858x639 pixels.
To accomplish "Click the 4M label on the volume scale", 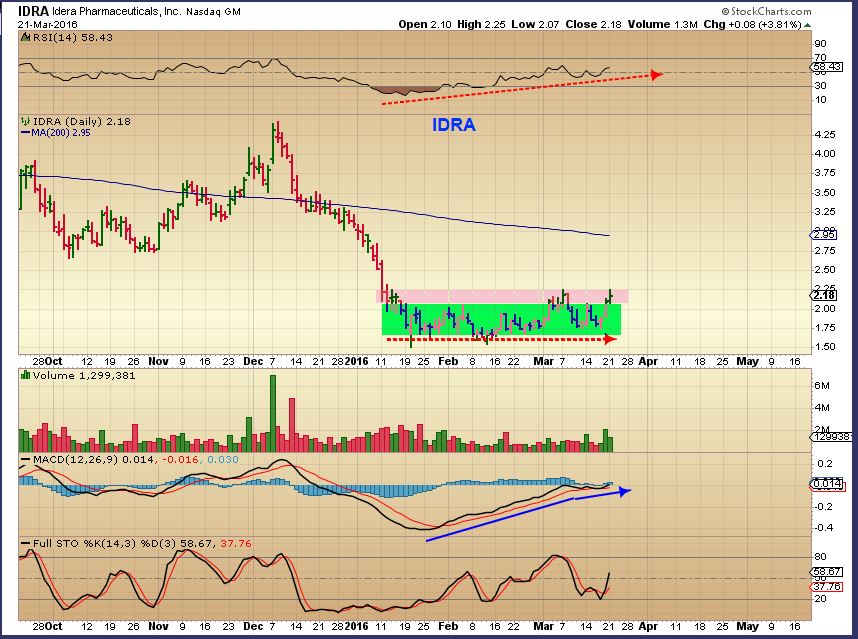I will coord(822,408).
